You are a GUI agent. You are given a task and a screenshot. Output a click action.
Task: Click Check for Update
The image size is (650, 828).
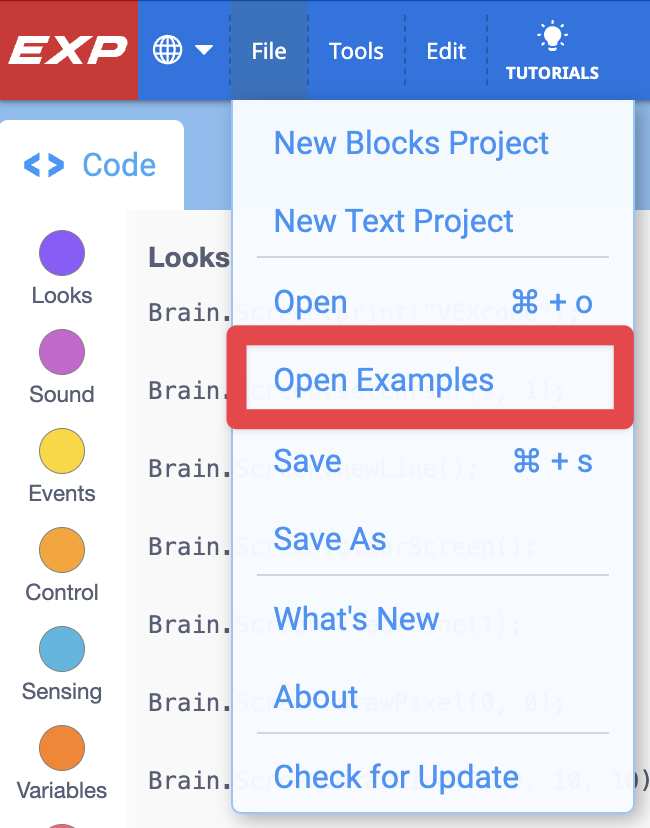(396, 777)
